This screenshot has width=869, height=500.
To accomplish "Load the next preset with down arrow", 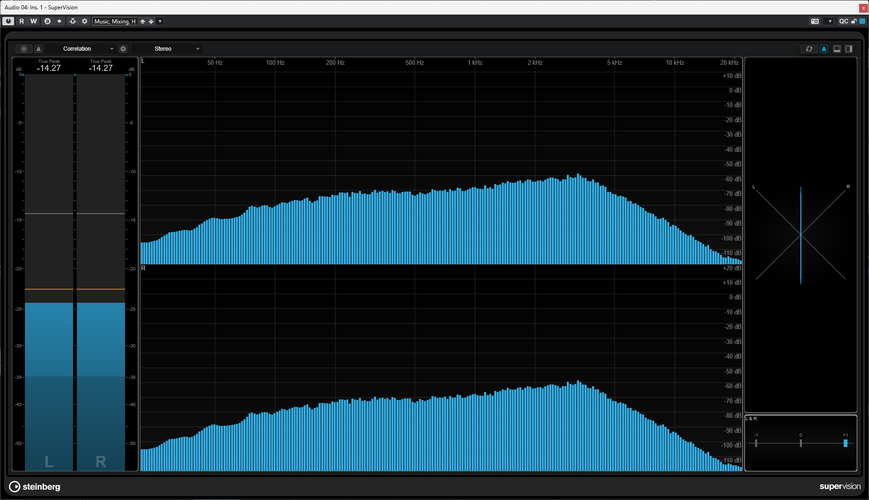I will coord(151,21).
